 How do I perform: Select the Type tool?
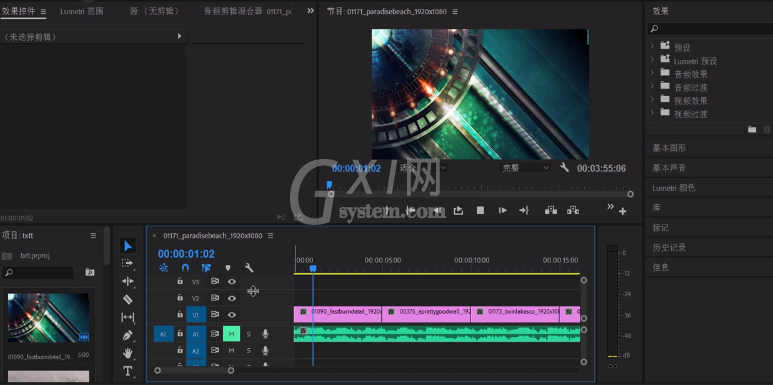point(128,371)
